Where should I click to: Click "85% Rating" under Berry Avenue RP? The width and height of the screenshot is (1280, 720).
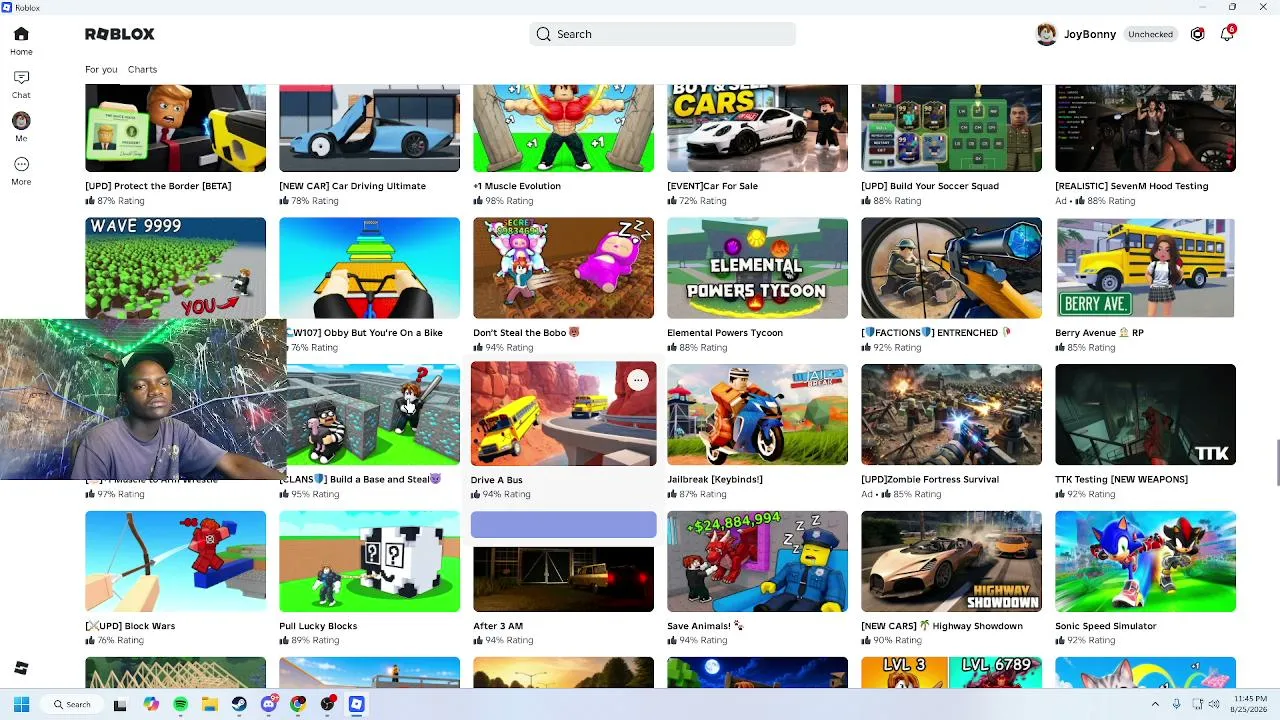point(1091,348)
